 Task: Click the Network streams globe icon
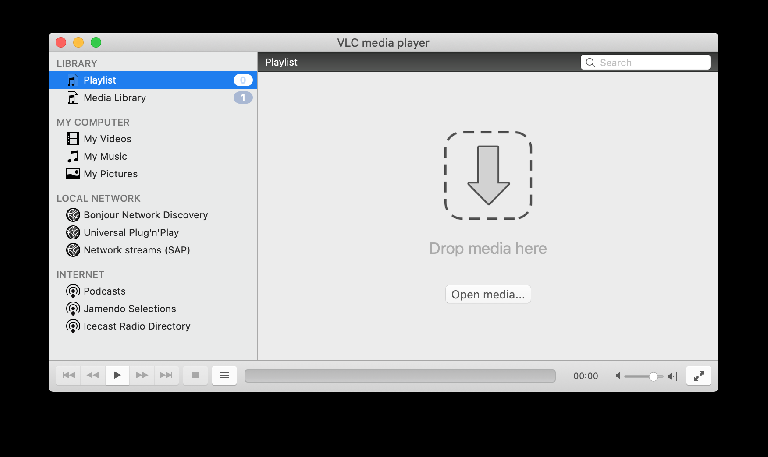73,250
